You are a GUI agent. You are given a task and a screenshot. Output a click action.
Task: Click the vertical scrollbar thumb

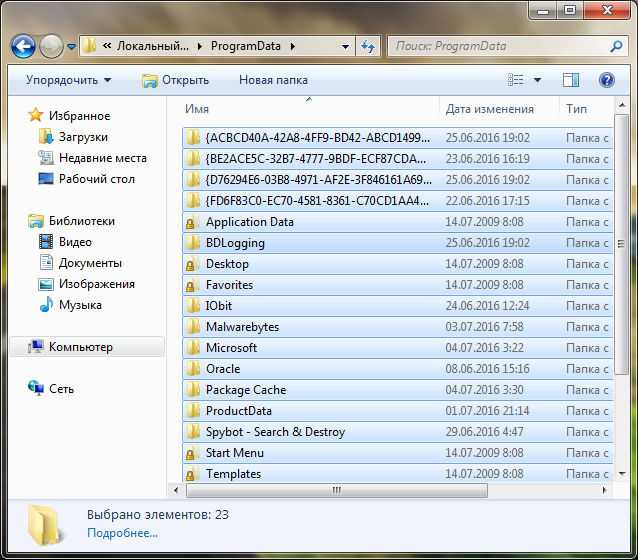coord(622,244)
